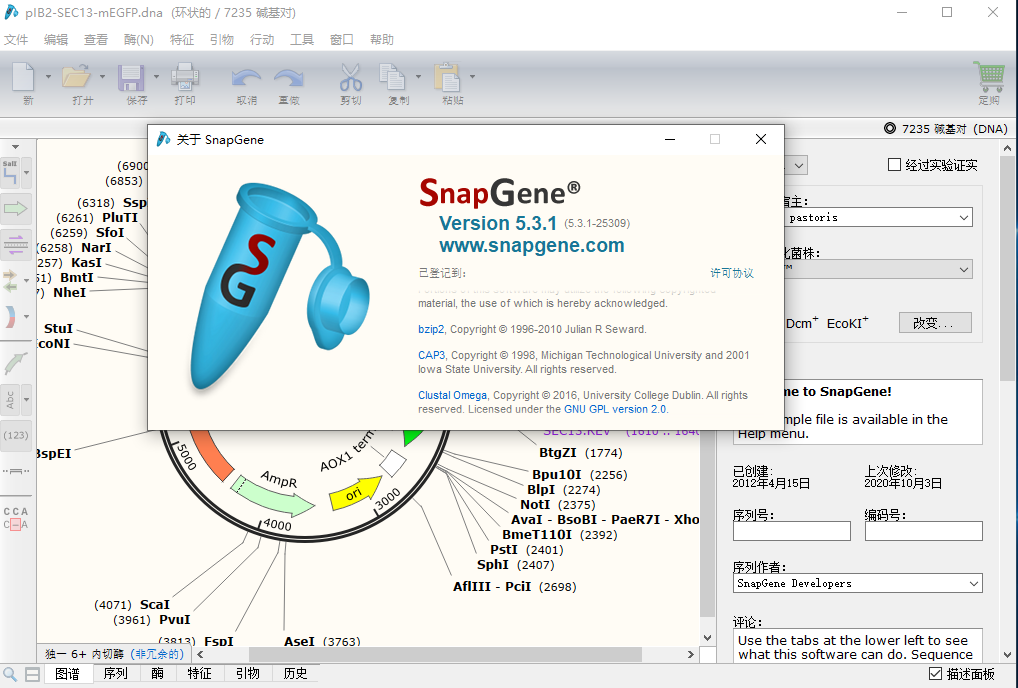1018x688 pixels.
Task: Open the dropdown arrow next to 打开
Action: pyautogui.click(x=103, y=77)
